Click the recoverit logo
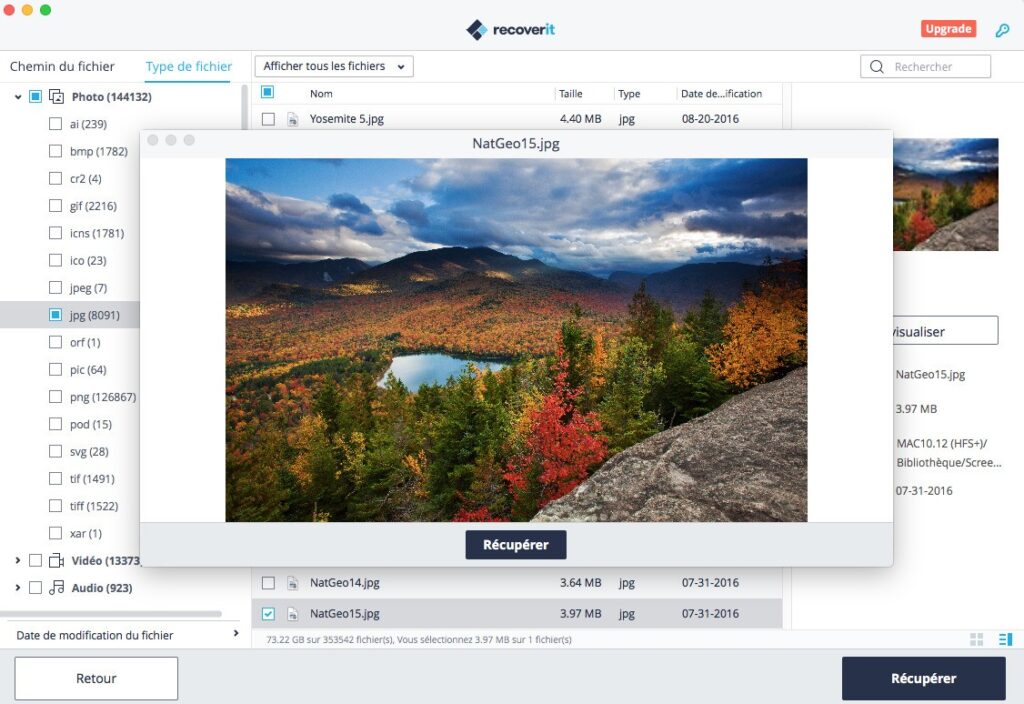The image size is (1024, 704). coord(511,29)
